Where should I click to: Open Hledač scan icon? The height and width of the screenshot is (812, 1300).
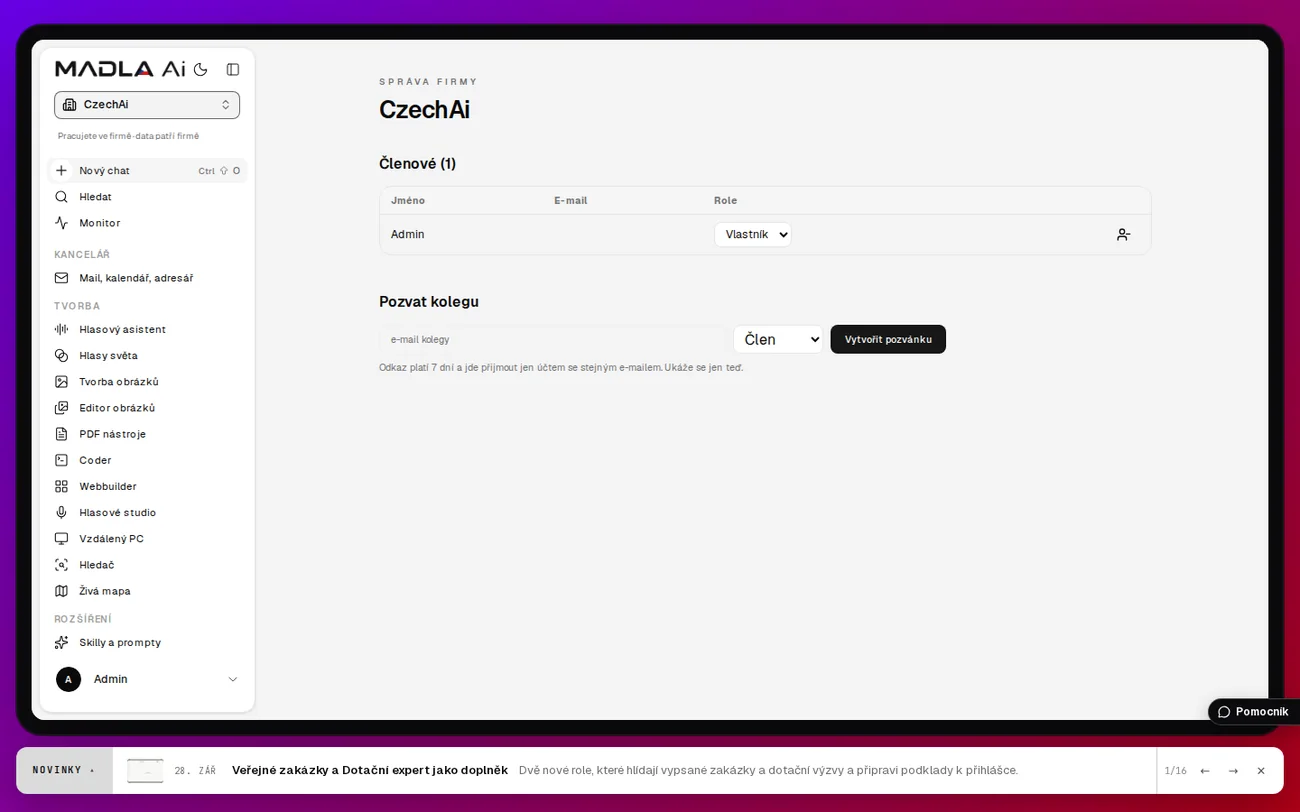pos(61,565)
